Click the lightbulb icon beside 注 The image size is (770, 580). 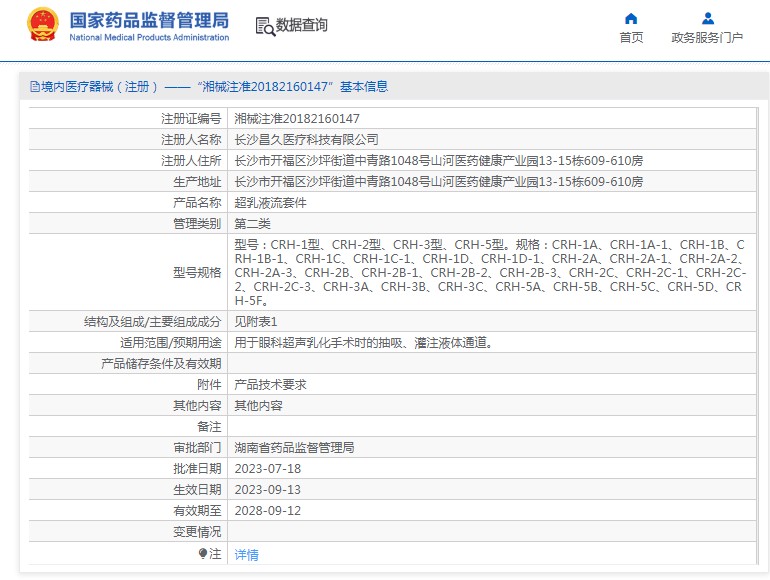click(203, 553)
